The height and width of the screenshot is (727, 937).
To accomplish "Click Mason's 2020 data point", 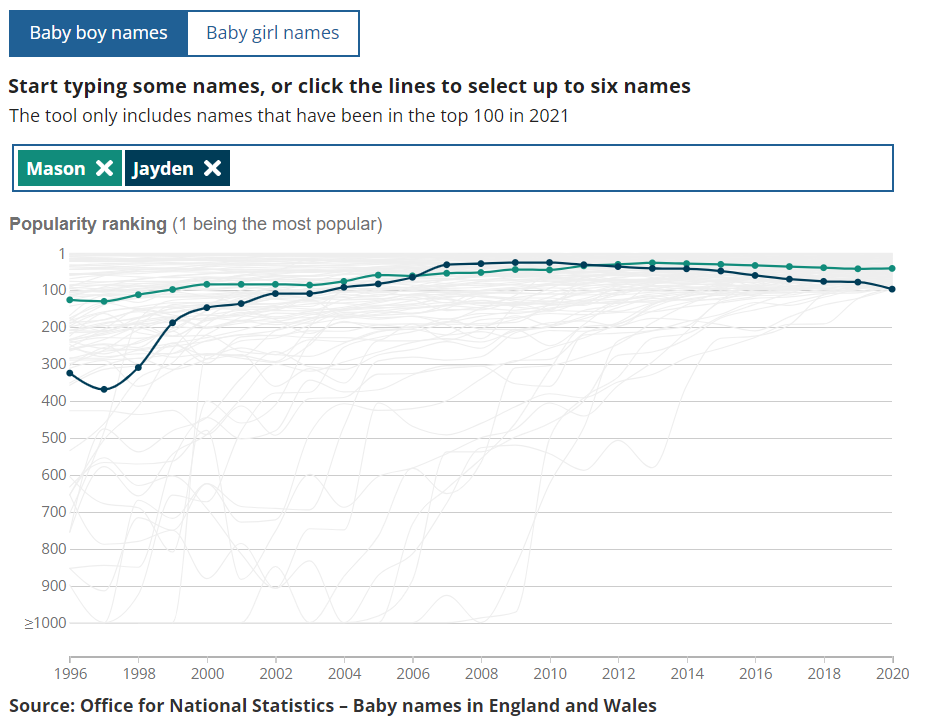I will coord(892,268).
